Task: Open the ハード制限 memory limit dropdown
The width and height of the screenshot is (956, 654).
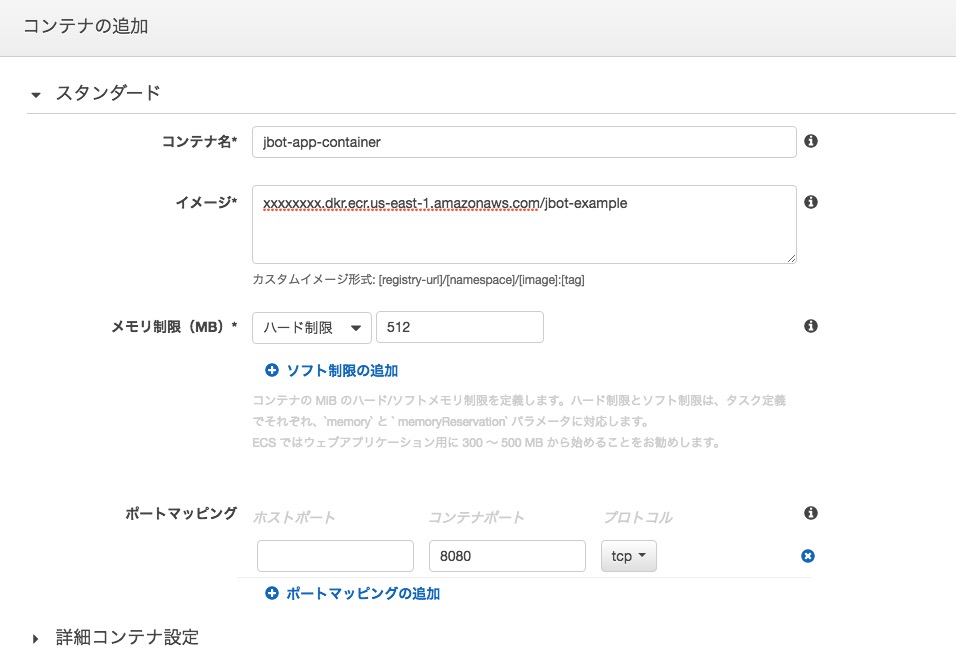Action: 312,326
